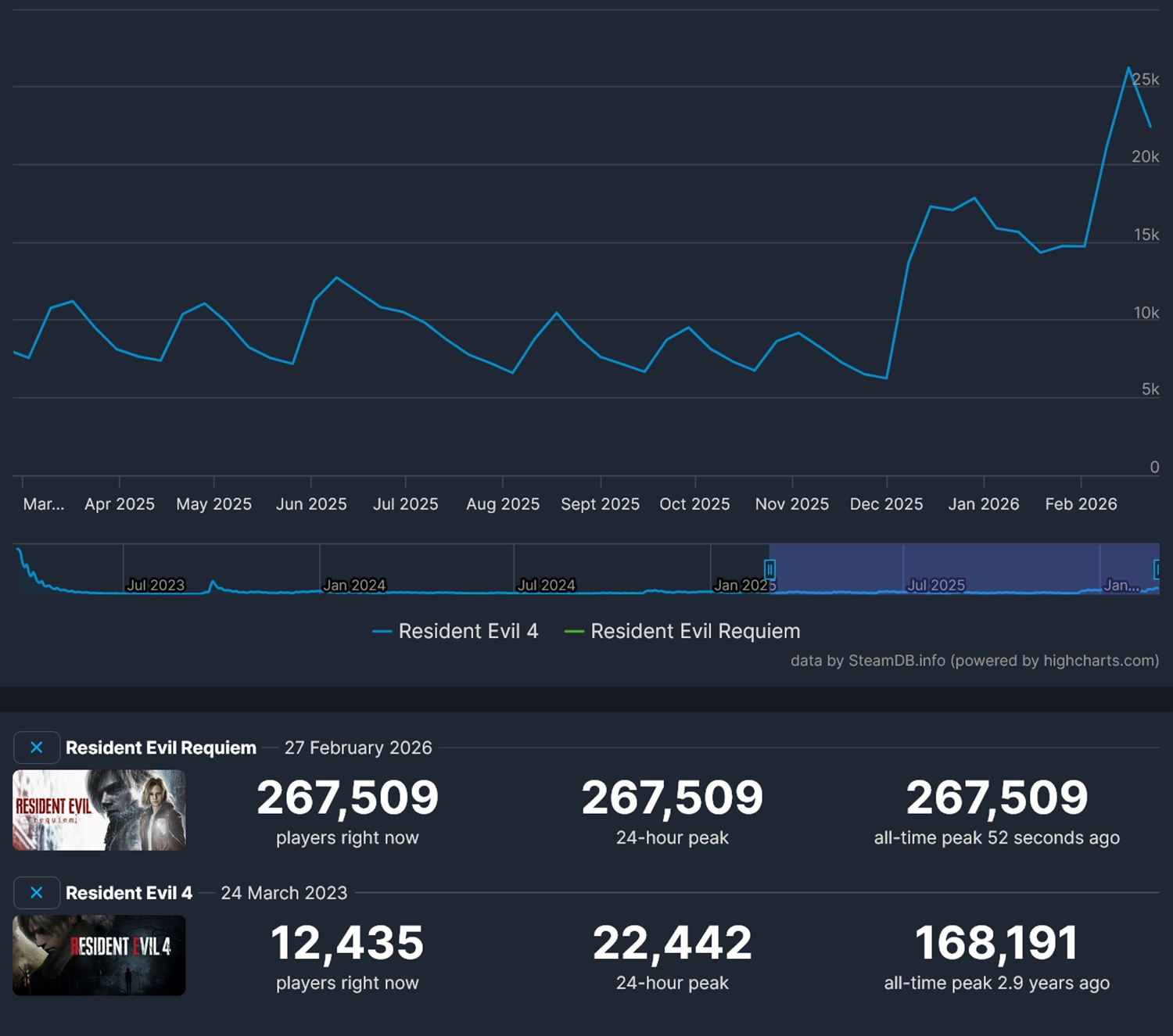Image resolution: width=1173 pixels, height=1036 pixels.
Task: Click the left navigator range handle
Action: (x=769, y=569)
